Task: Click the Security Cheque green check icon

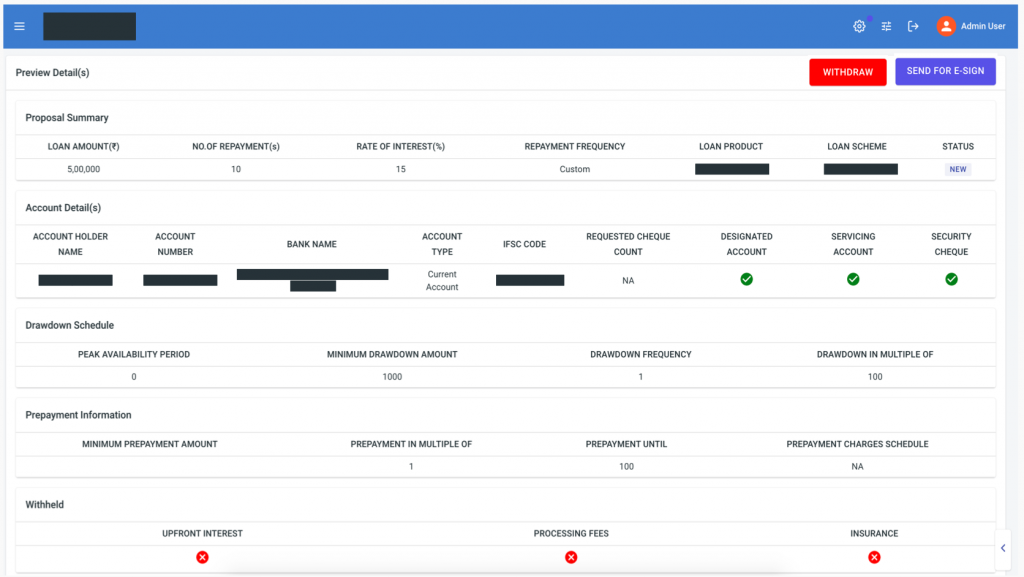Action: click(x=951, y=280)
